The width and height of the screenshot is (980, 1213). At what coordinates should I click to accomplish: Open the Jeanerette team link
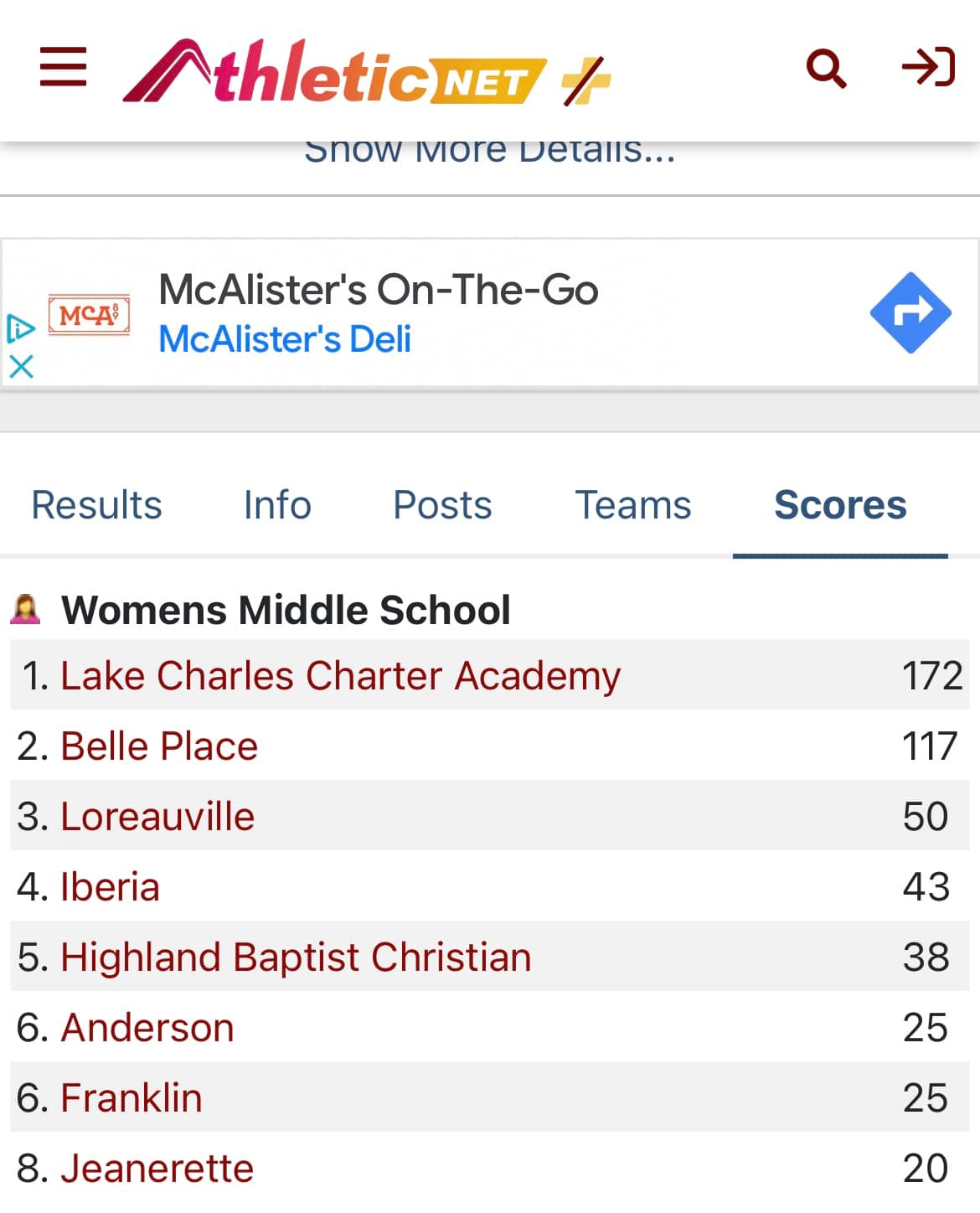click(x=157, y=1169)
